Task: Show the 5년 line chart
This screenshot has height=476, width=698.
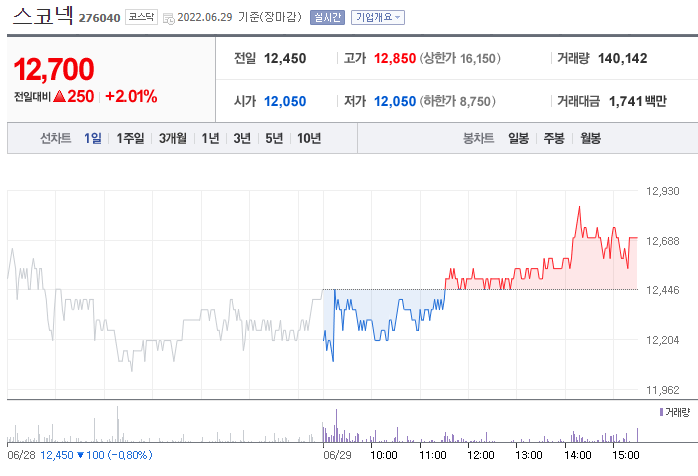Action: pos(274,138)
